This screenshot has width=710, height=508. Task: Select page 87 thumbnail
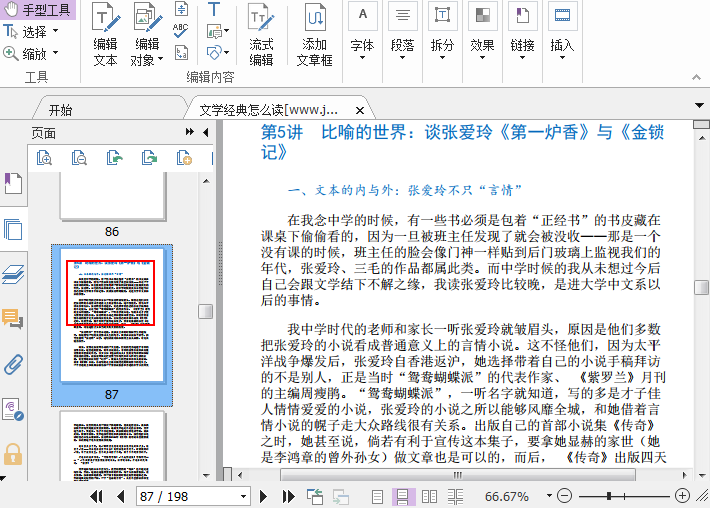(112, 315)
